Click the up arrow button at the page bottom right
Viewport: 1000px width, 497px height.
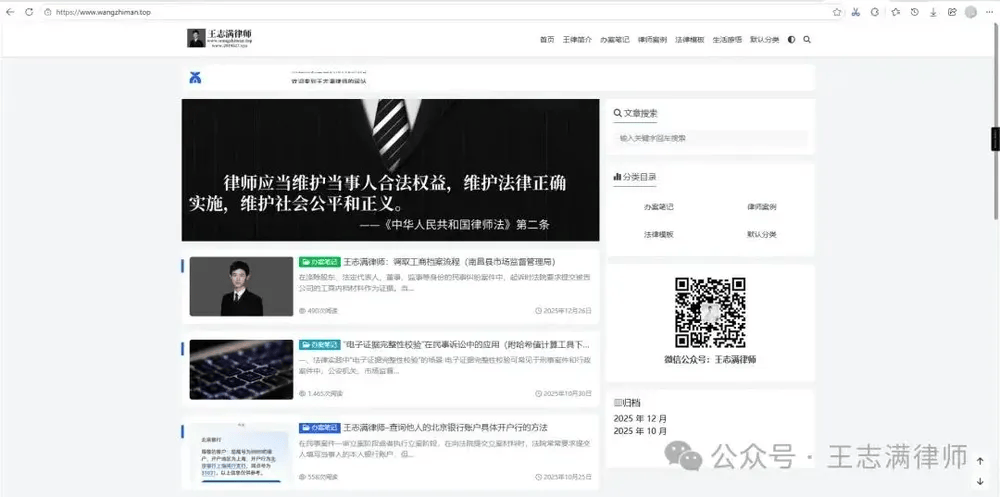click(x=980, y=461)
